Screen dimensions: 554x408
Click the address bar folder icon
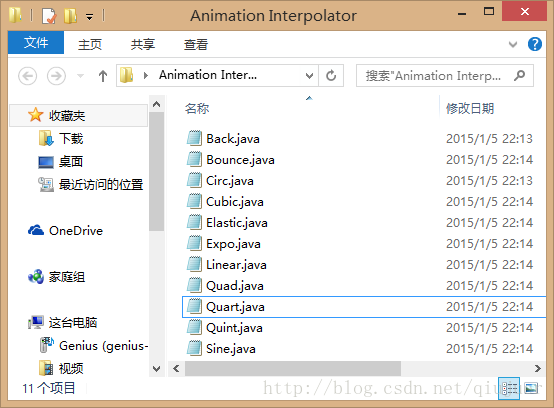pos(126,75)
